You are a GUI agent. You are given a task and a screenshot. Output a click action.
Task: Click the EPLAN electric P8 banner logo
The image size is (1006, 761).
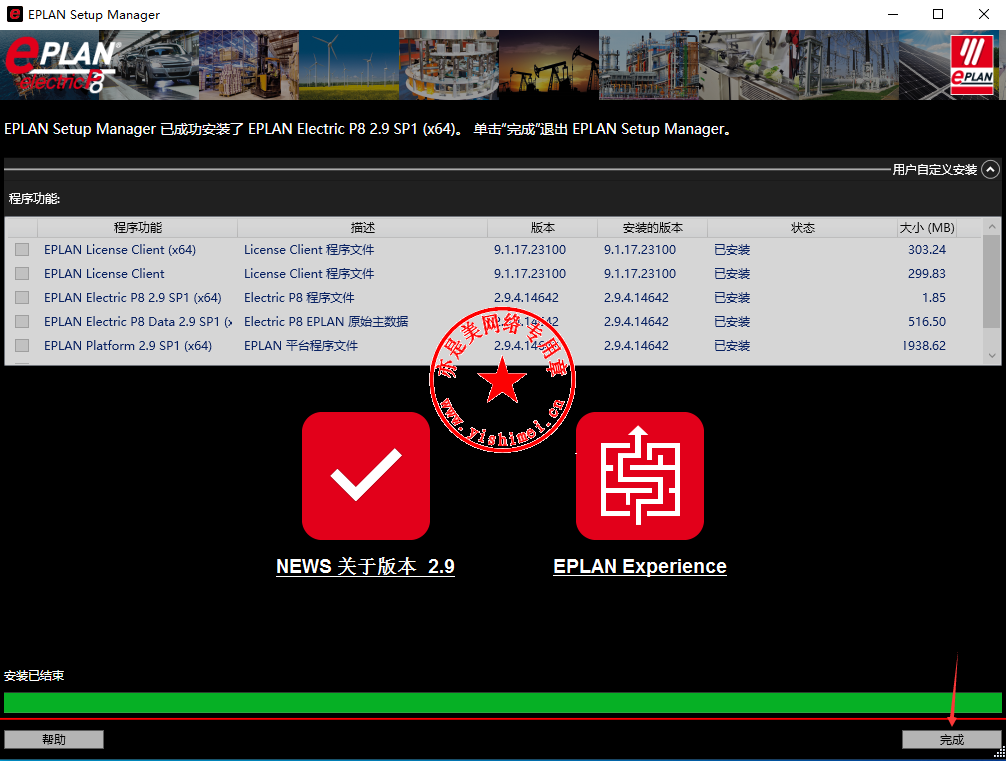[x=62, y=65]
